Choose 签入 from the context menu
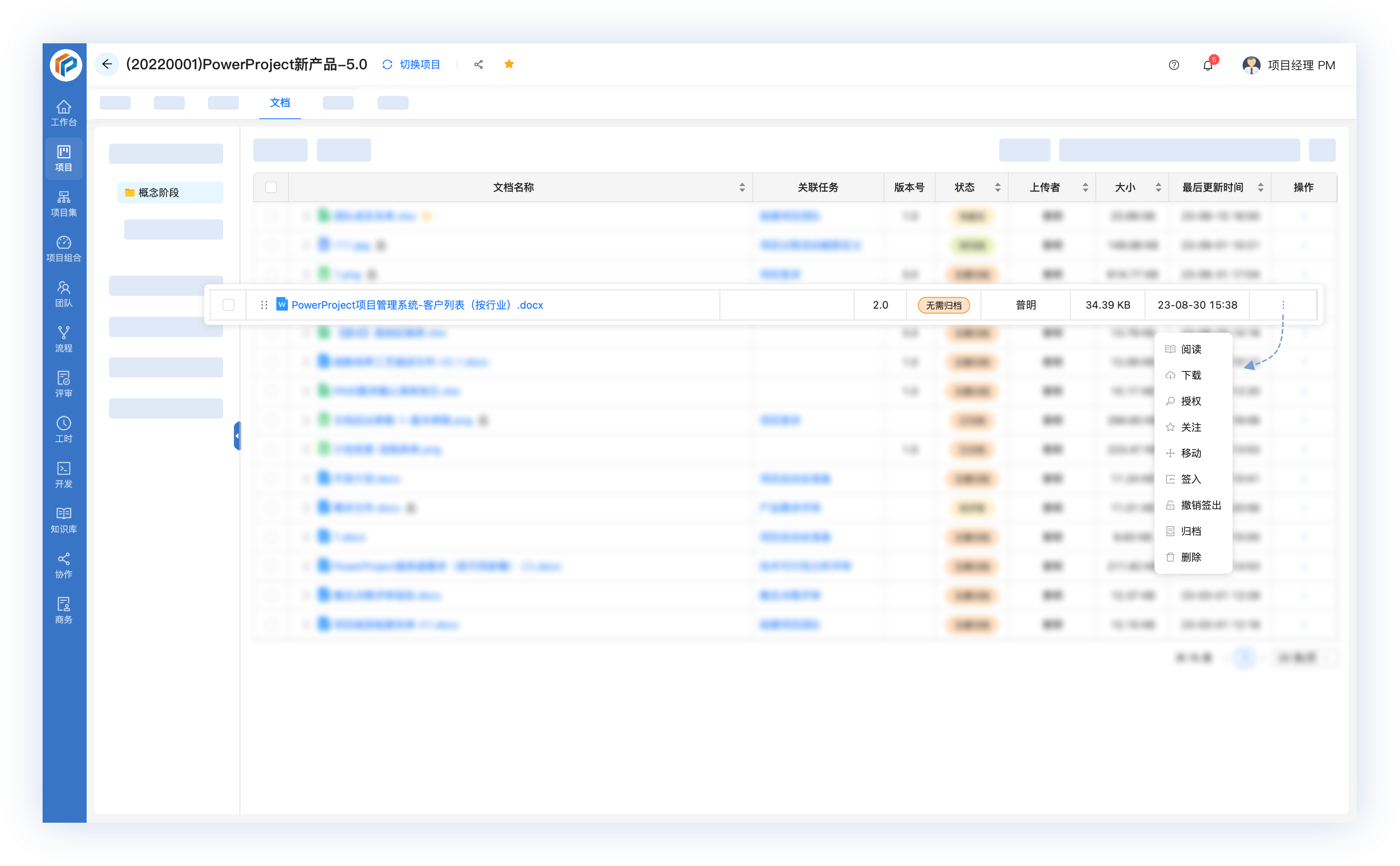 (1193, 480)
